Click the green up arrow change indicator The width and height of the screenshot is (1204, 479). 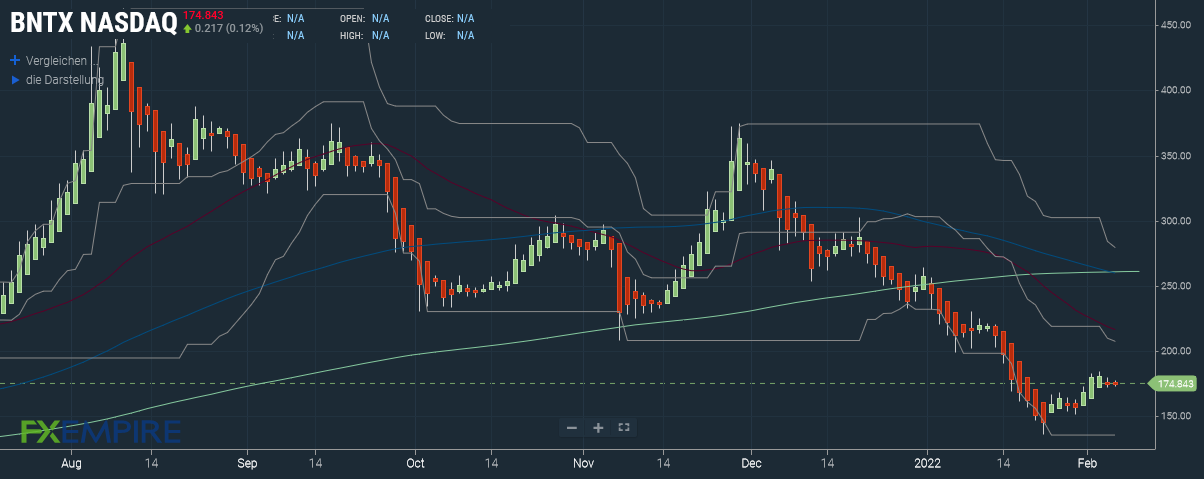(x=187, y=28)
